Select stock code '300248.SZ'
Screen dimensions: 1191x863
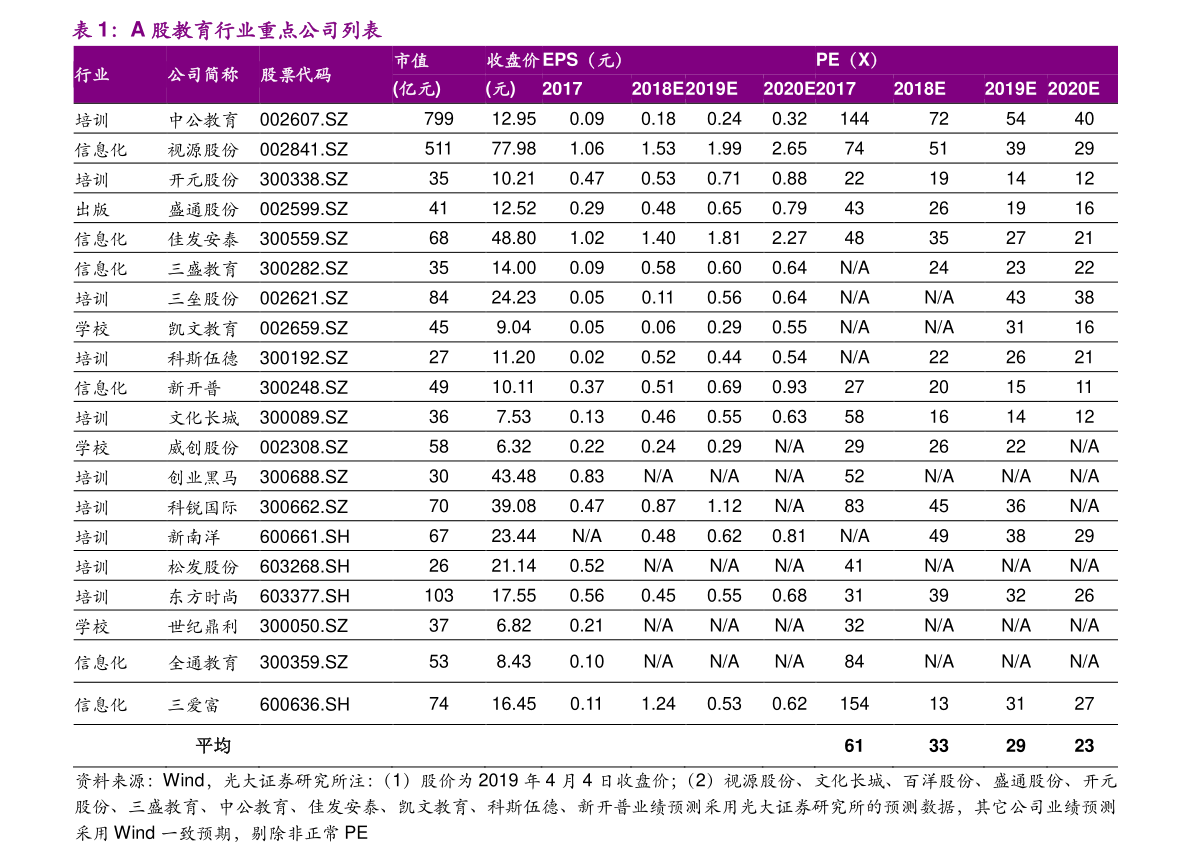(304, 388)
